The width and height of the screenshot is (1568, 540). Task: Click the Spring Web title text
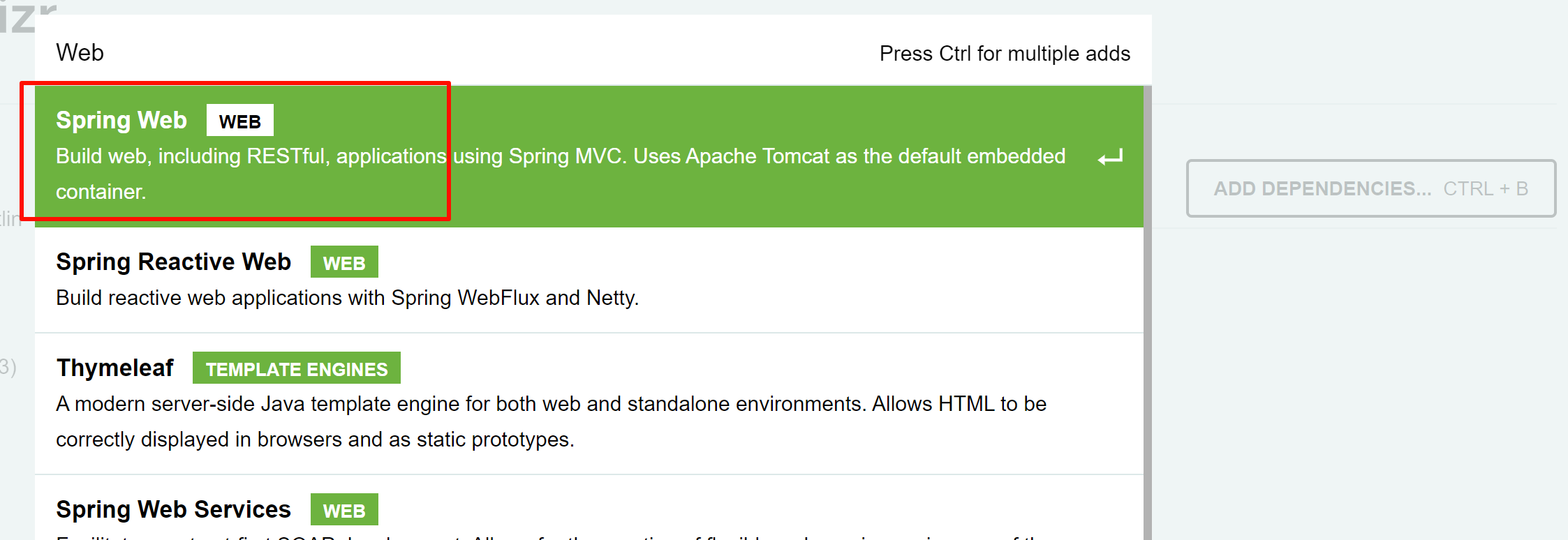[121, 120]
